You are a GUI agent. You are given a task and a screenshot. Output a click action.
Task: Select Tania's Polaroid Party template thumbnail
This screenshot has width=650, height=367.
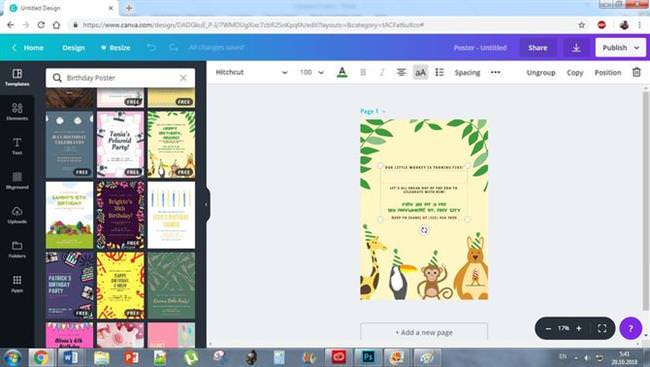(120, 144)
